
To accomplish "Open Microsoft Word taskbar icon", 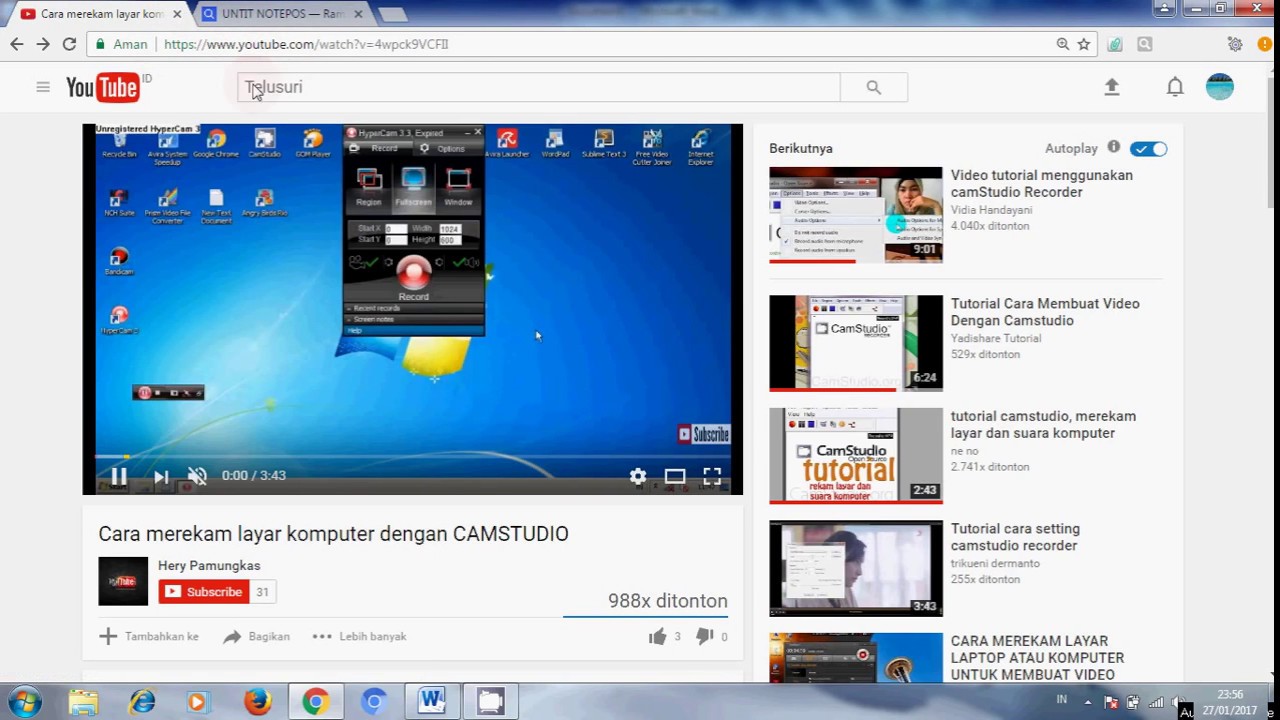I will [x=432, y=702].
